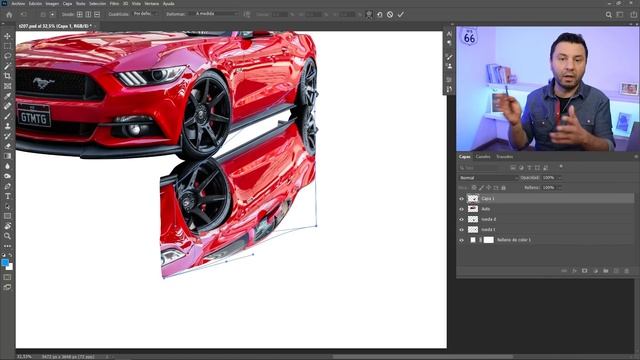Screen dimensions: 640x360
Task: Hide the rueda t layer
Action: 462,230
